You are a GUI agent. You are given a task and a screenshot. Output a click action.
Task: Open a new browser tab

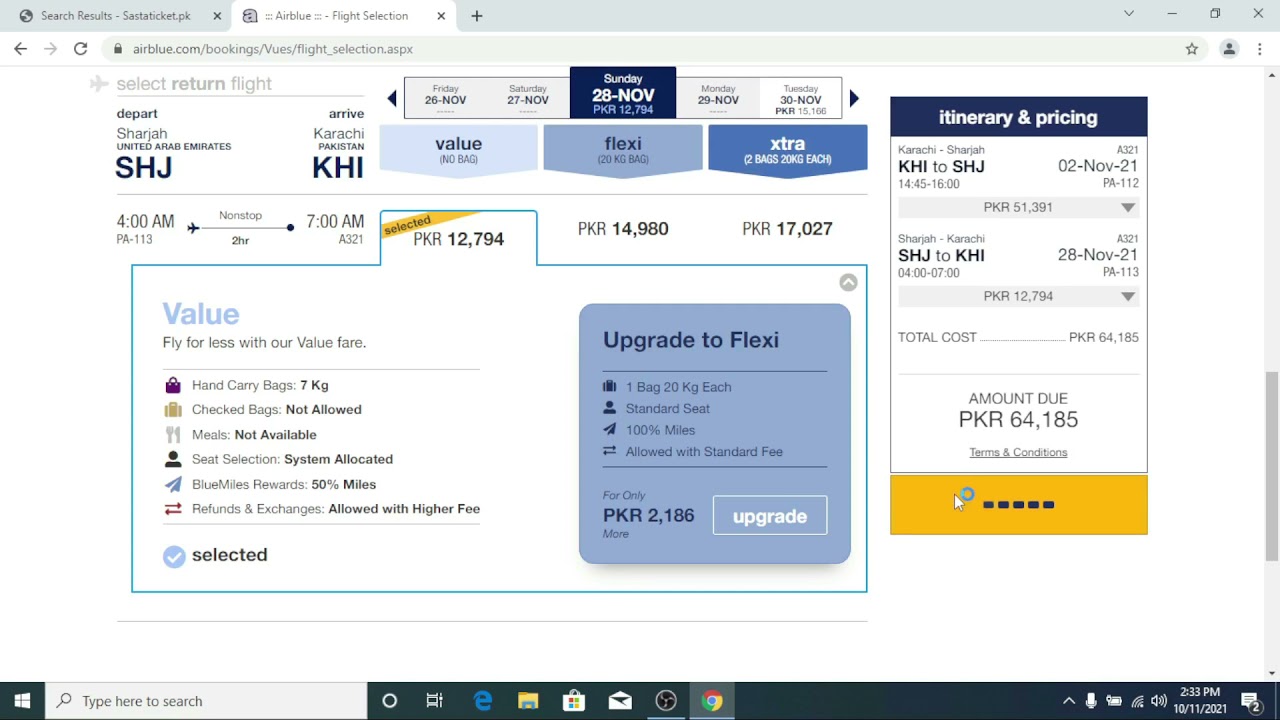click(477, 16)
